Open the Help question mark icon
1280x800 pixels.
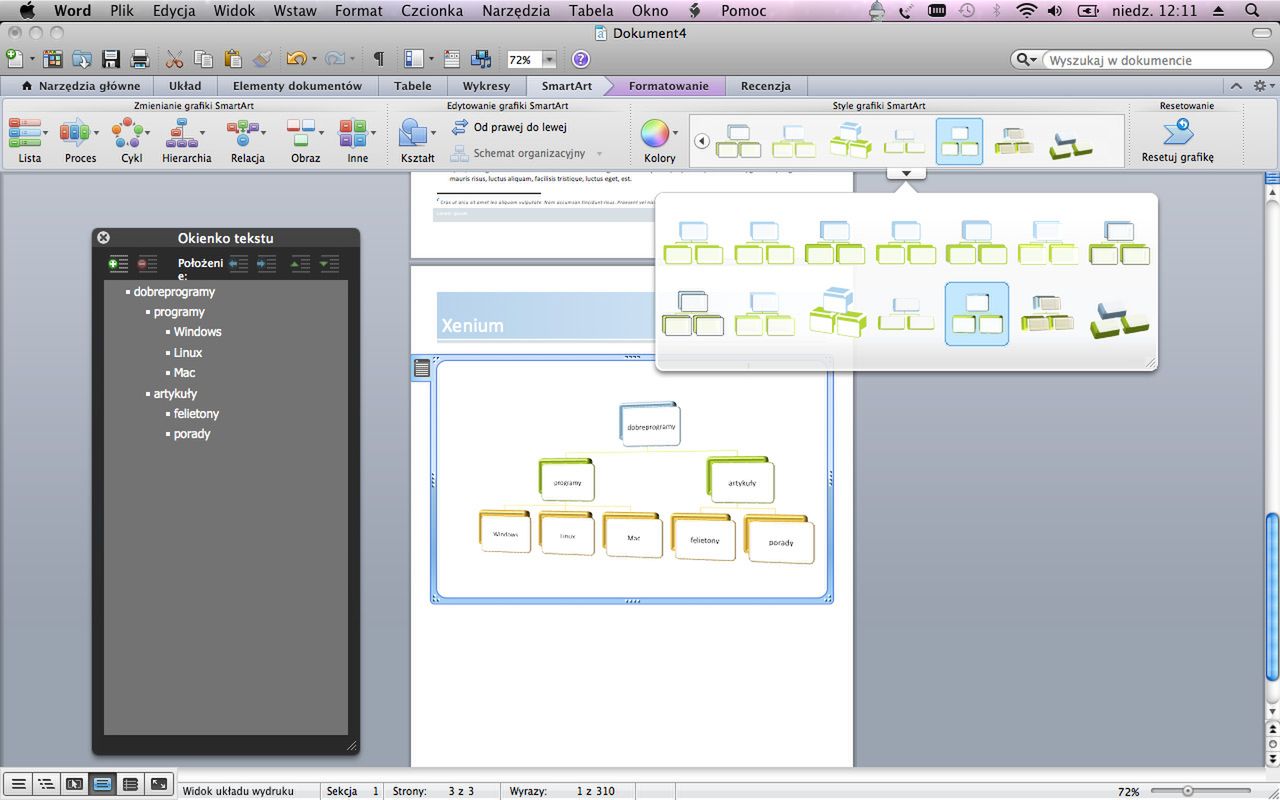click(580, 59)
